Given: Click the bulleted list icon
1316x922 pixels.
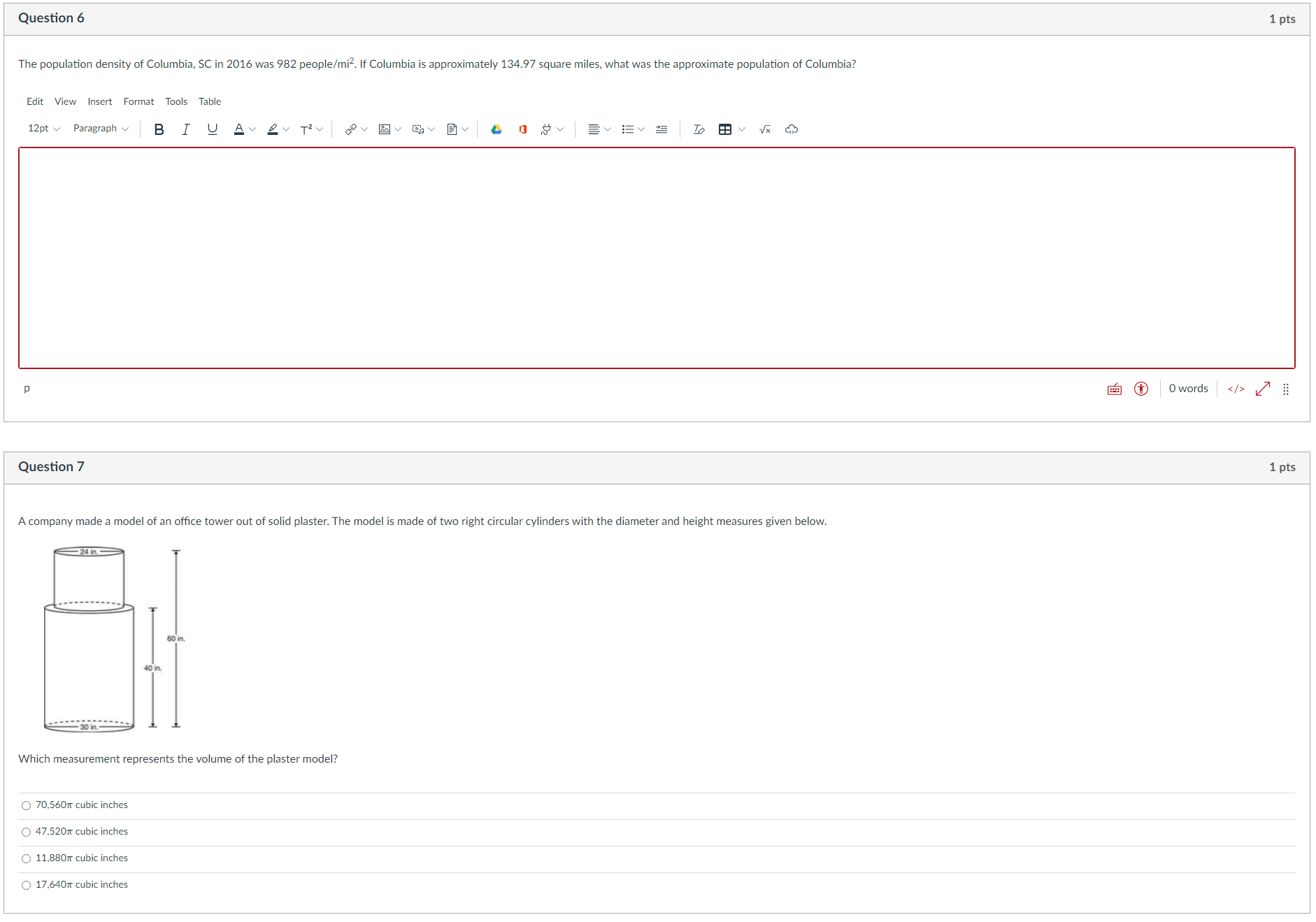Looking at the screenshot, I should [x=627, y=129].
